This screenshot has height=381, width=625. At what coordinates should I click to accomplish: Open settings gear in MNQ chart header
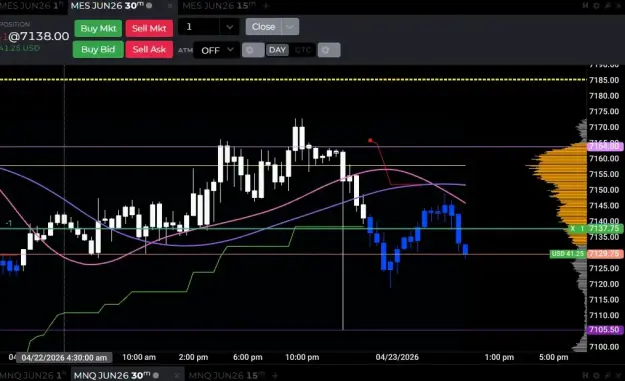point(596,375)
